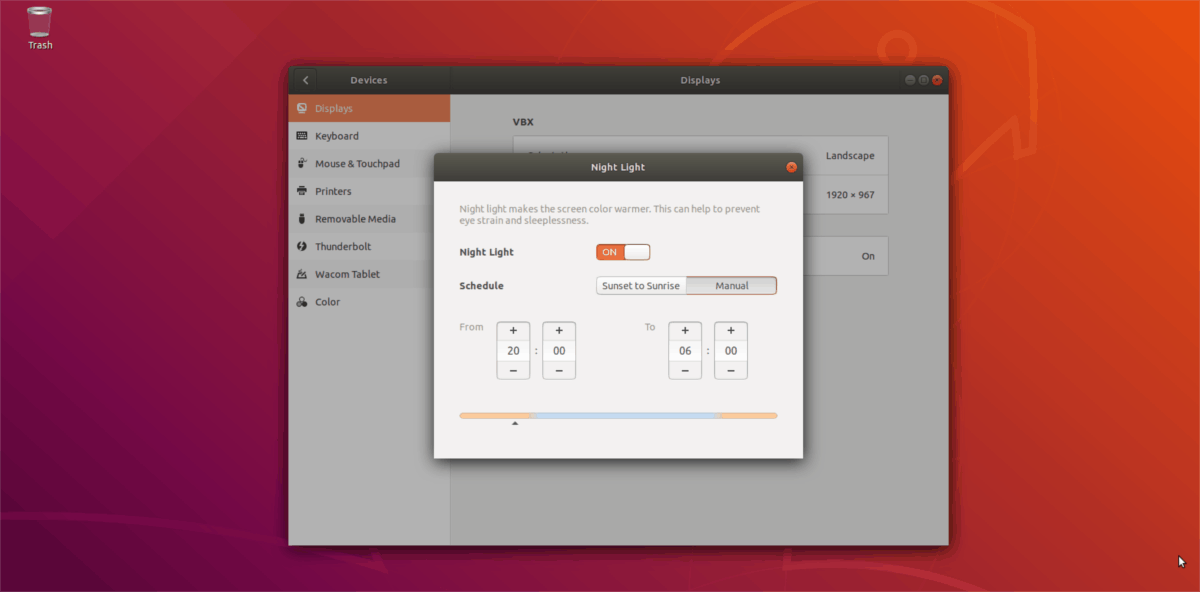Open the Printers settings panel
The height and width of the screenshot is (592, 1200).
click(369, 191)
